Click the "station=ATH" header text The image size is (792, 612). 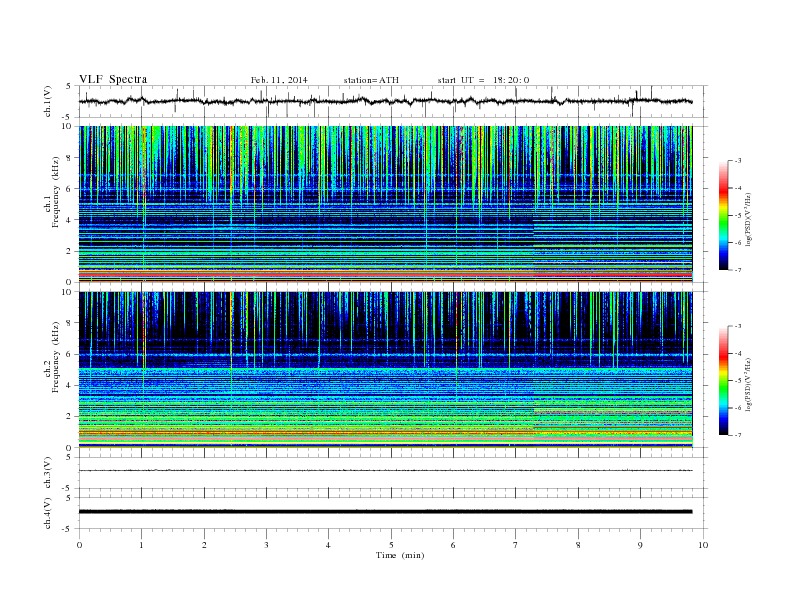tap(371, 80)
